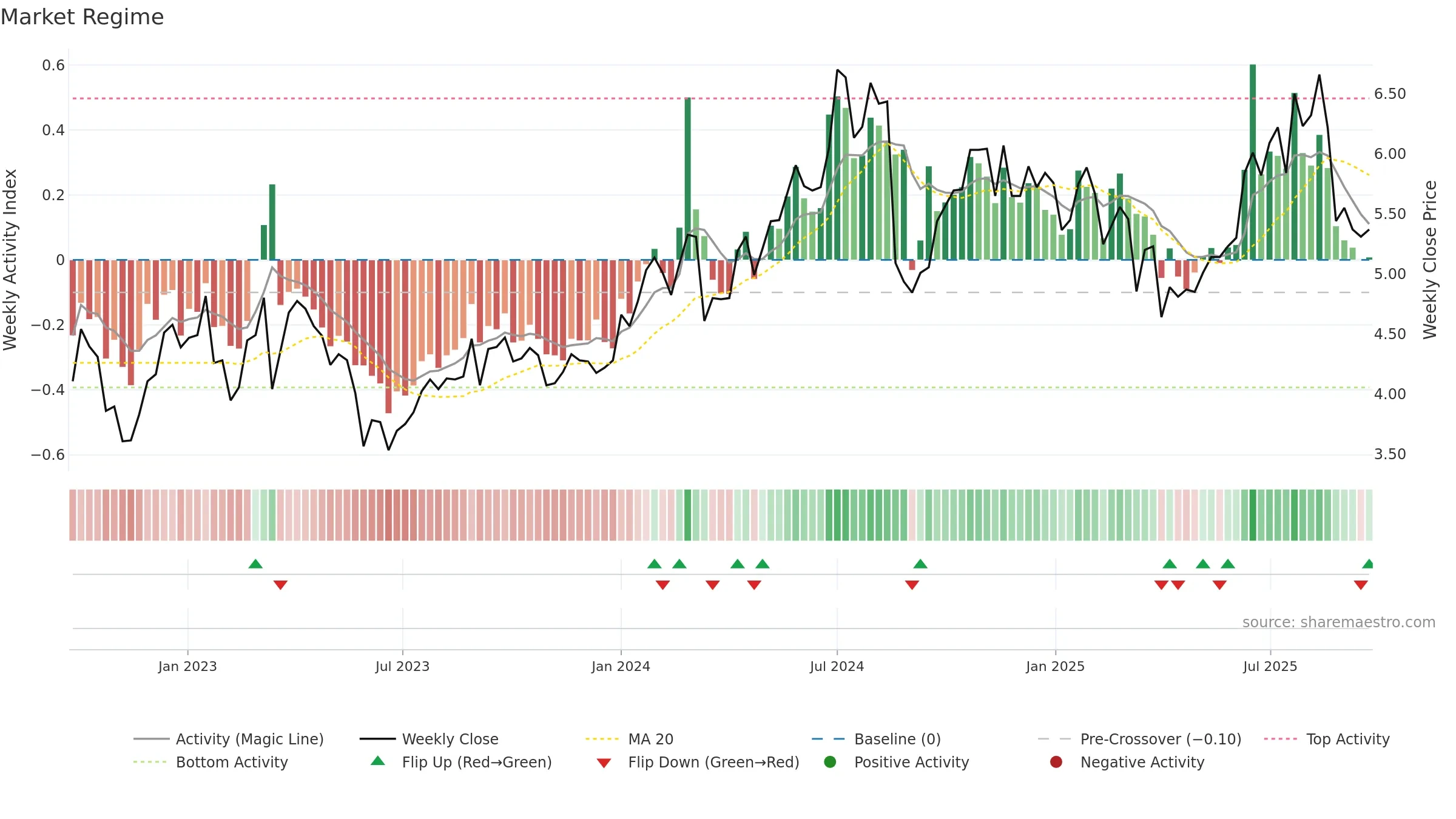Click the Jul 2023 x-axis label
The height and width of the screenshot is (819, 1456).
point(402,666)
